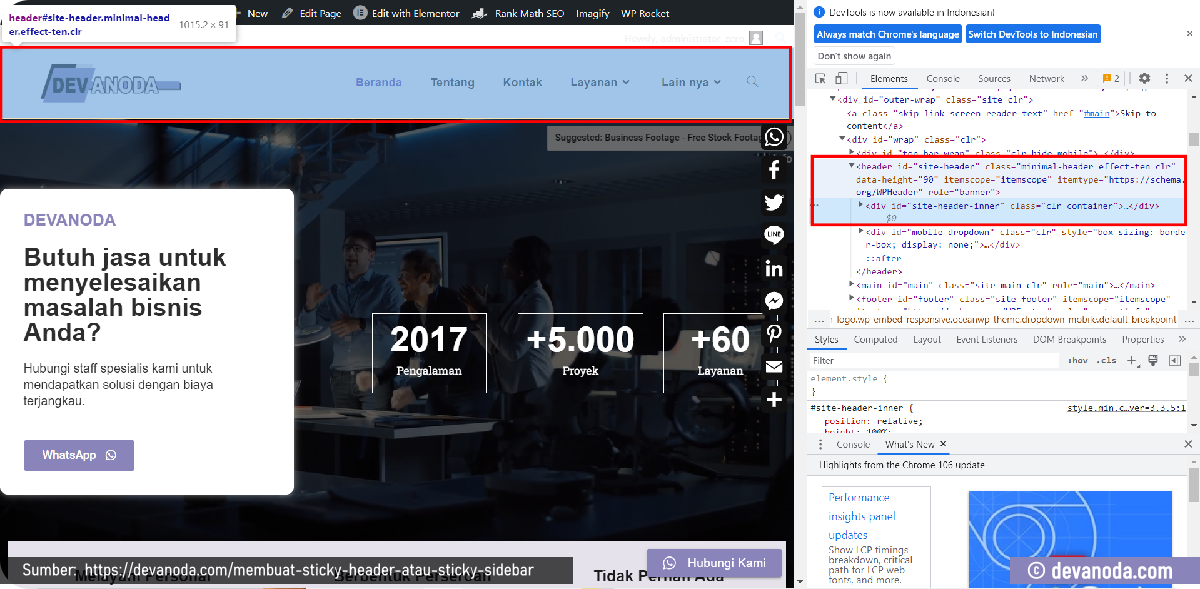1200x589 pixels.
Task: Close the What's New drawer tab
Action: (943, 444)
